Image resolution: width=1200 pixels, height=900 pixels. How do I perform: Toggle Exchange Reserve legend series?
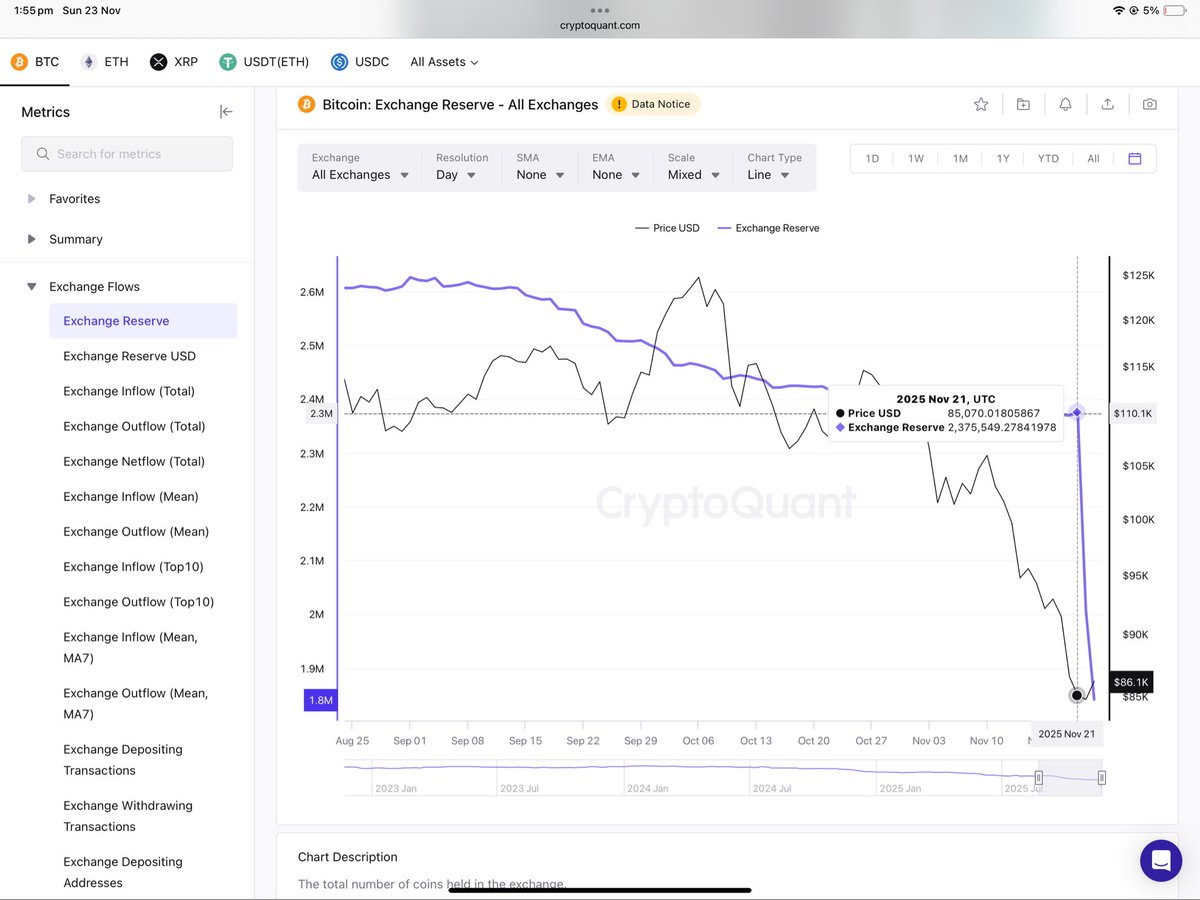click(x=769, y=228)
